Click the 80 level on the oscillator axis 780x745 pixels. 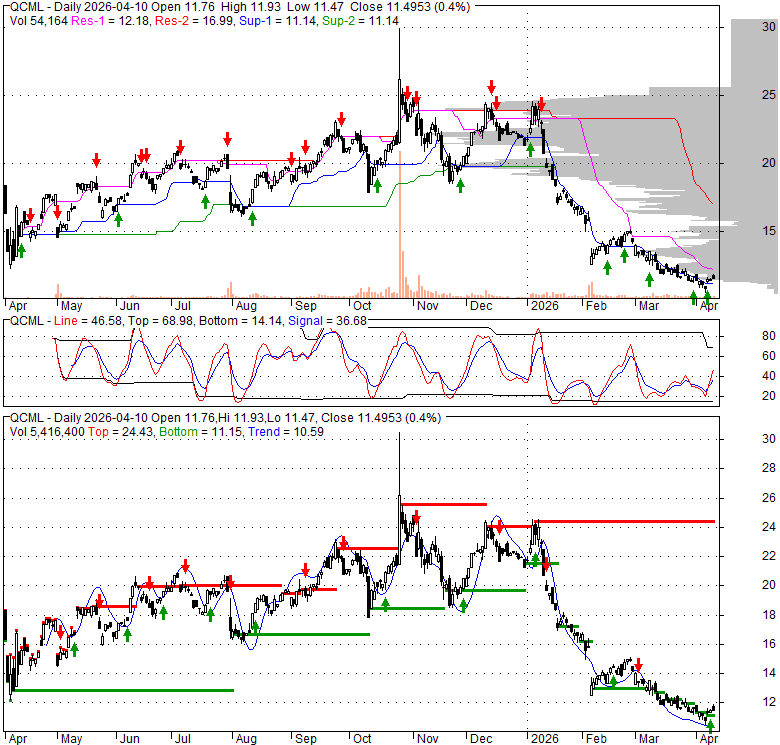tap(770, 335)
